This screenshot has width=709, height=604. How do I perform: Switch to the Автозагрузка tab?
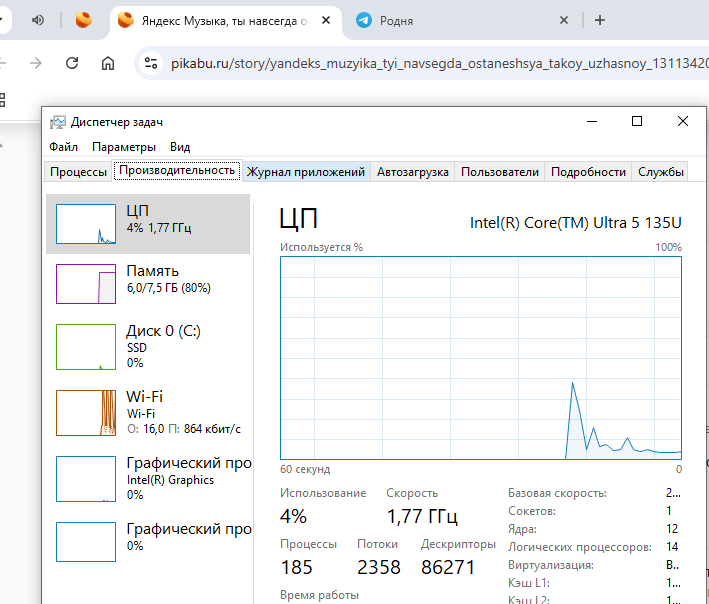click(x=412, y=172)
